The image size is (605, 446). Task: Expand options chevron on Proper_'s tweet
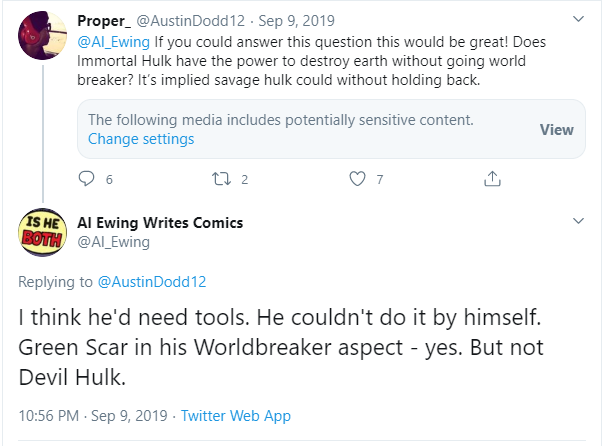pyautogui.click(x=578, y=19)
